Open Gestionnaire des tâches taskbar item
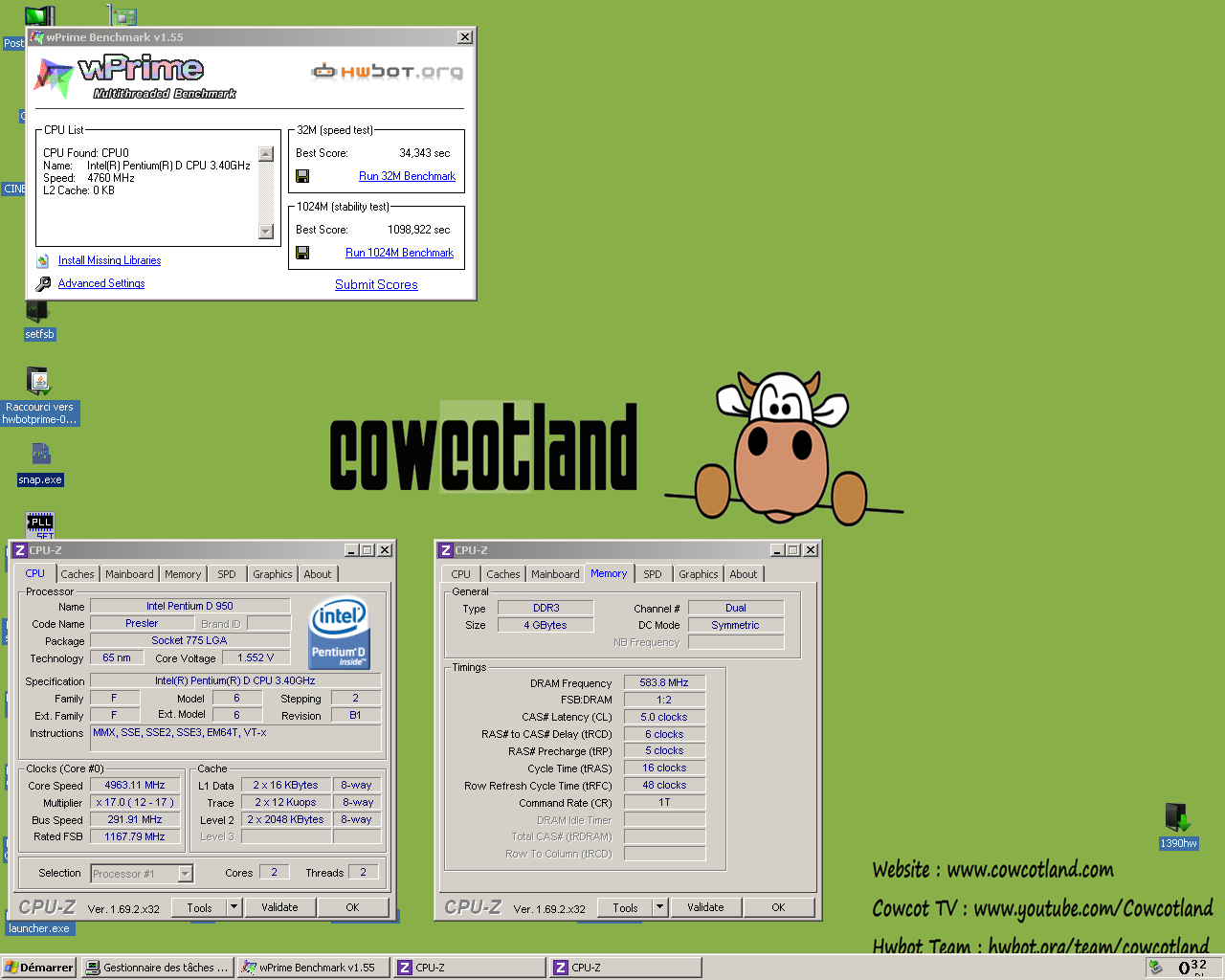1225x980 pixels. (157, 968)
